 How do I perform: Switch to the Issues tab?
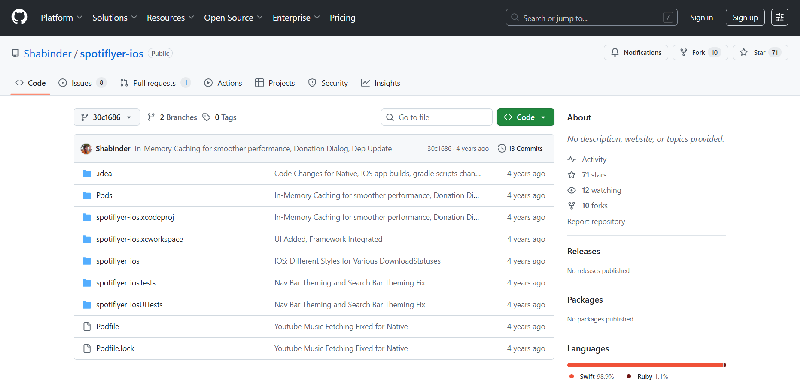[x=82, y=83]
